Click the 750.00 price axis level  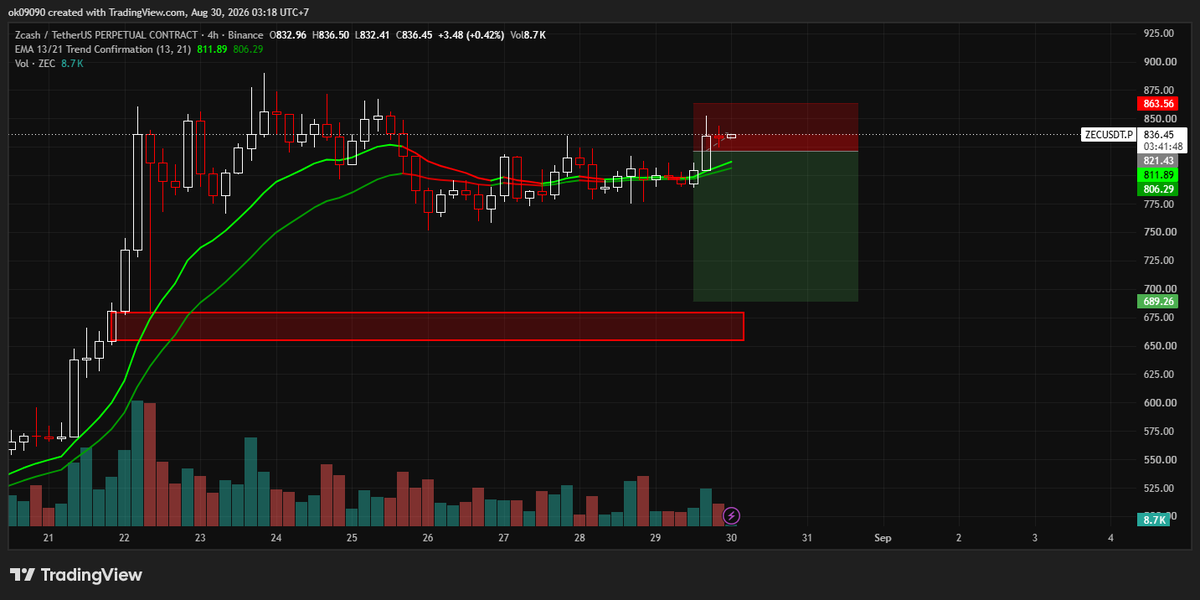point(1158,232)
